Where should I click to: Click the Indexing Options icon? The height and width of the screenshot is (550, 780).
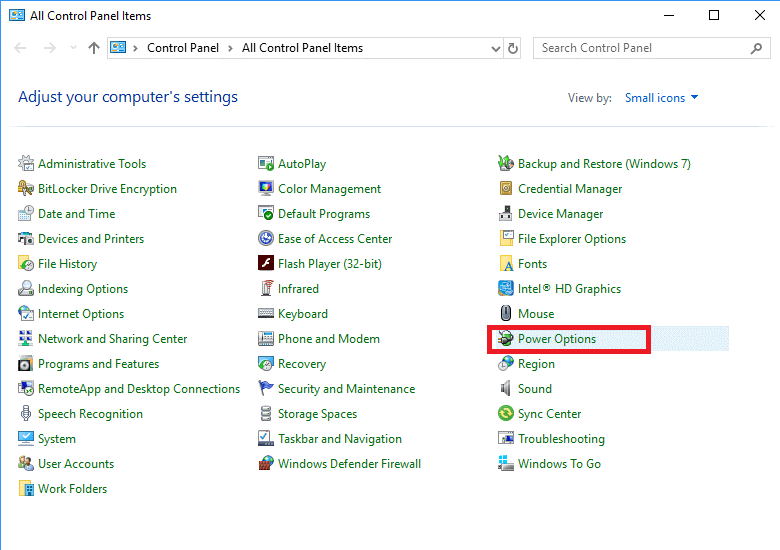click(26, 288)
